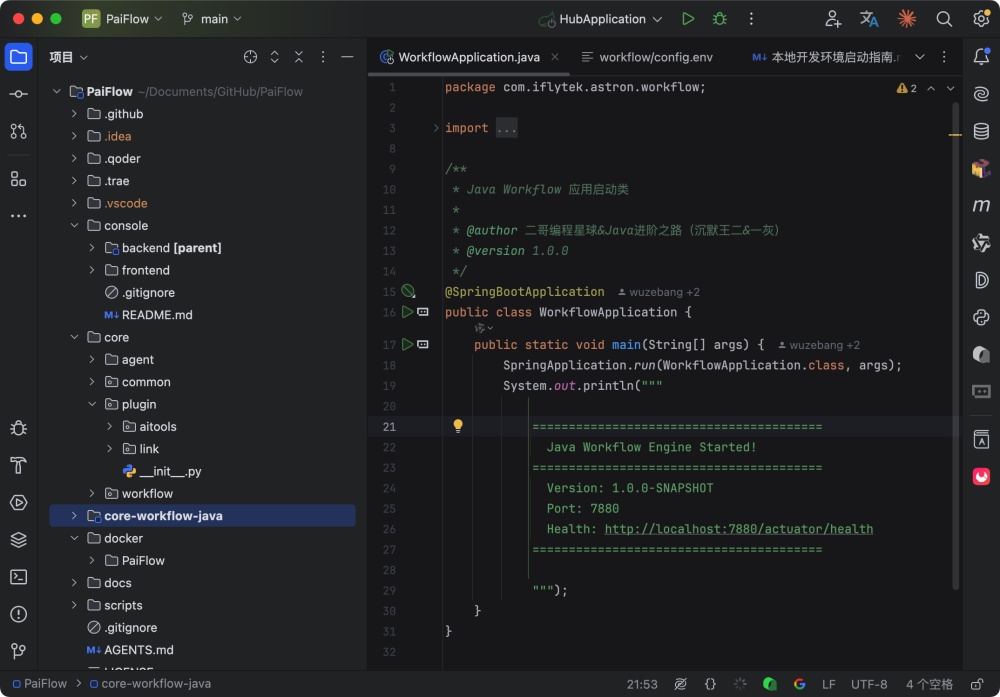1000x697 pixels.
Task: Switch to the workflow/config.env tab
Action: [x=645, y=57]
